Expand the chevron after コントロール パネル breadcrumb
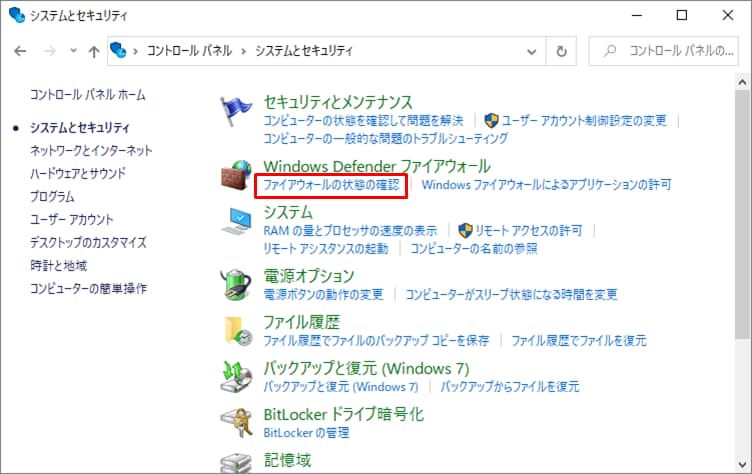 [244, 51]
